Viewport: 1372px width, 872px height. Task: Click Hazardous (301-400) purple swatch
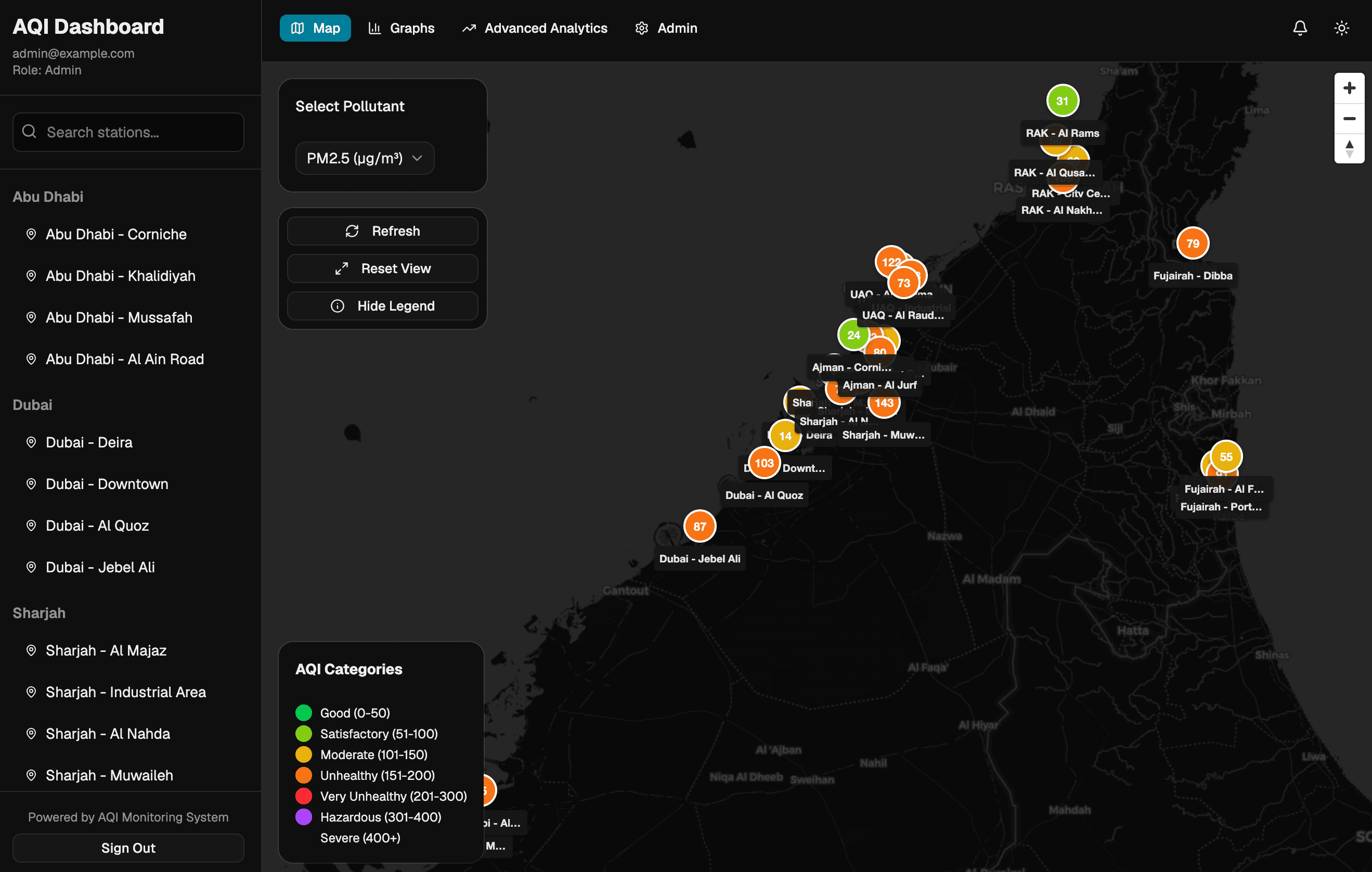(304, 817)
